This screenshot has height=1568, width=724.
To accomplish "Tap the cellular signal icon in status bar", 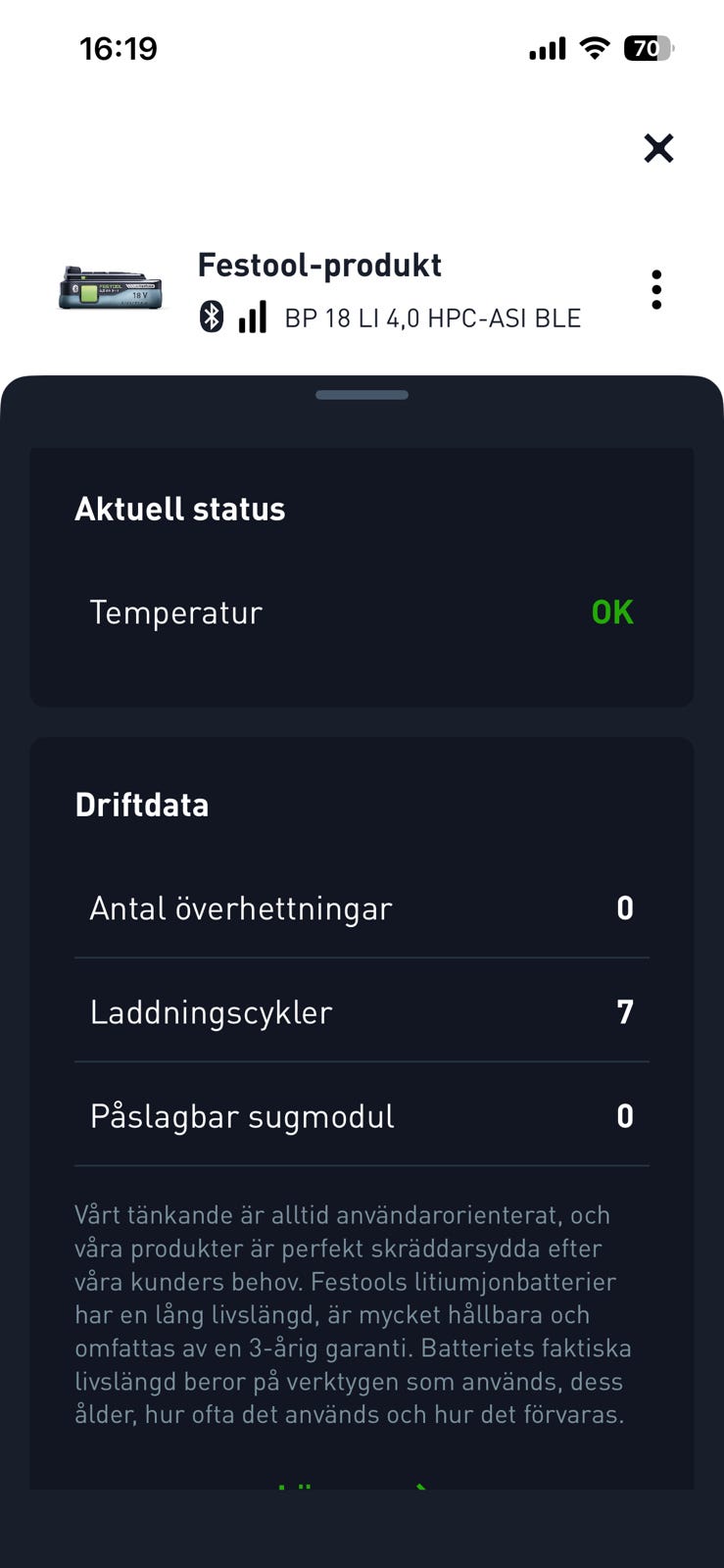I will [x=548, y=48].
